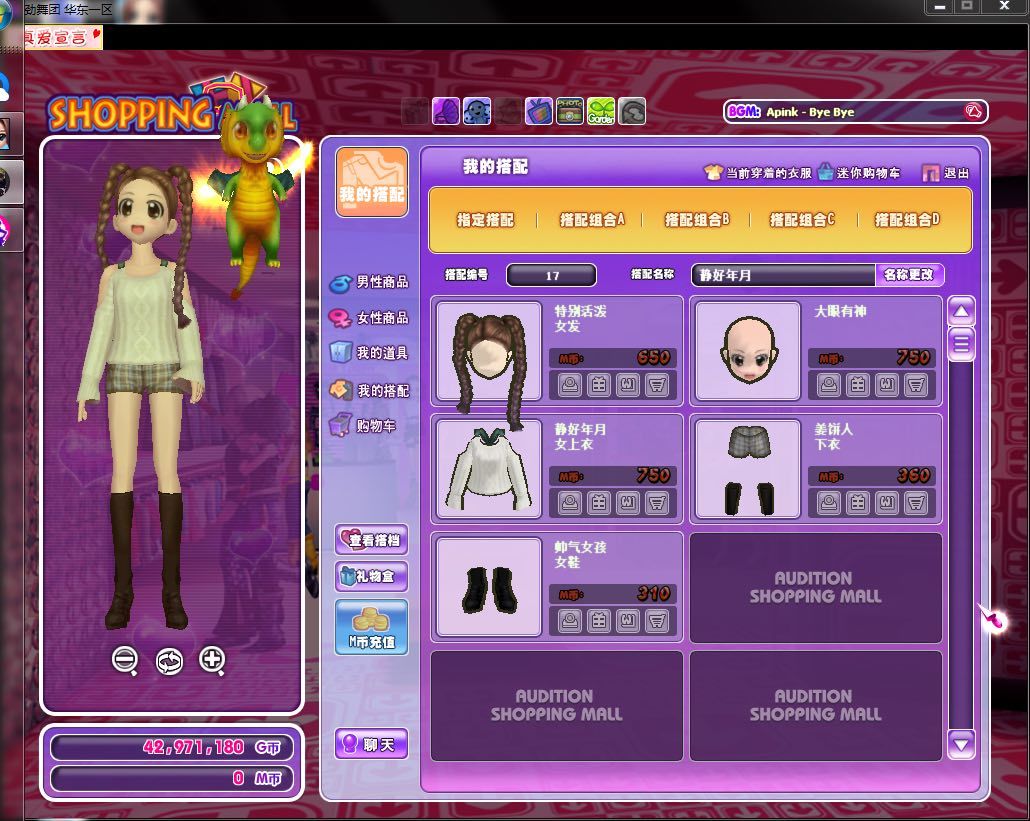The image size is (1030, 821).
Task: Select the white sweater thumbnail of 静好年月
Action: (x=489, y=469)
